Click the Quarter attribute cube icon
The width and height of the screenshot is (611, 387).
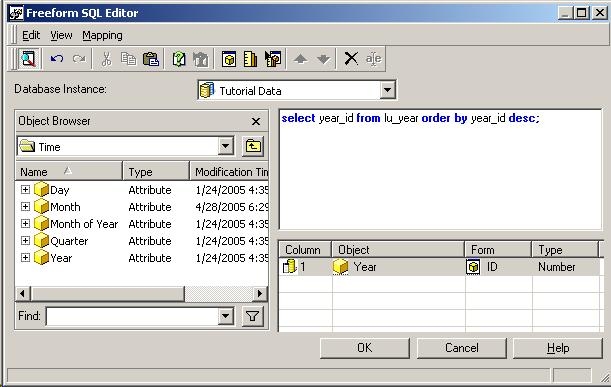click(x=41, y=241)
